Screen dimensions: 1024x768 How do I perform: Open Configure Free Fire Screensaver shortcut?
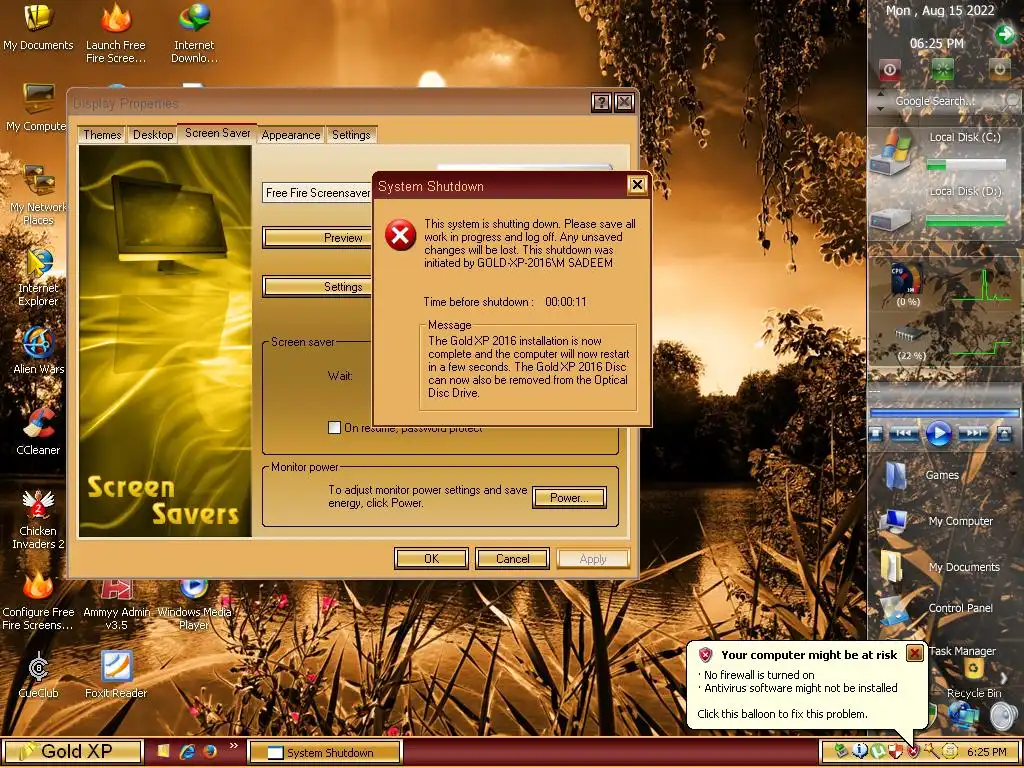point(38,601)
